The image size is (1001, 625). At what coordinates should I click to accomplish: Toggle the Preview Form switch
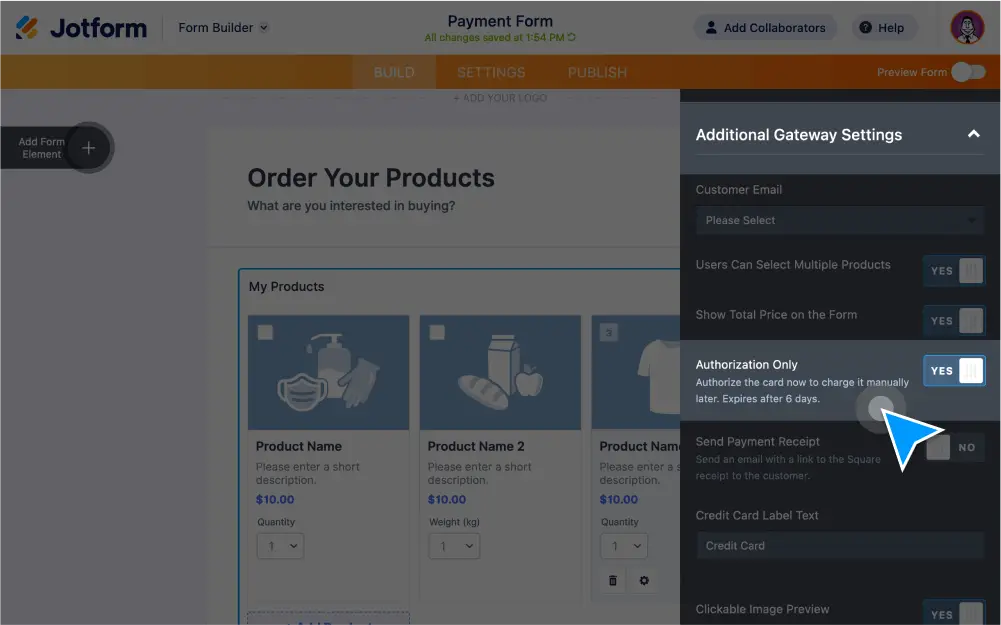[966, 72]
